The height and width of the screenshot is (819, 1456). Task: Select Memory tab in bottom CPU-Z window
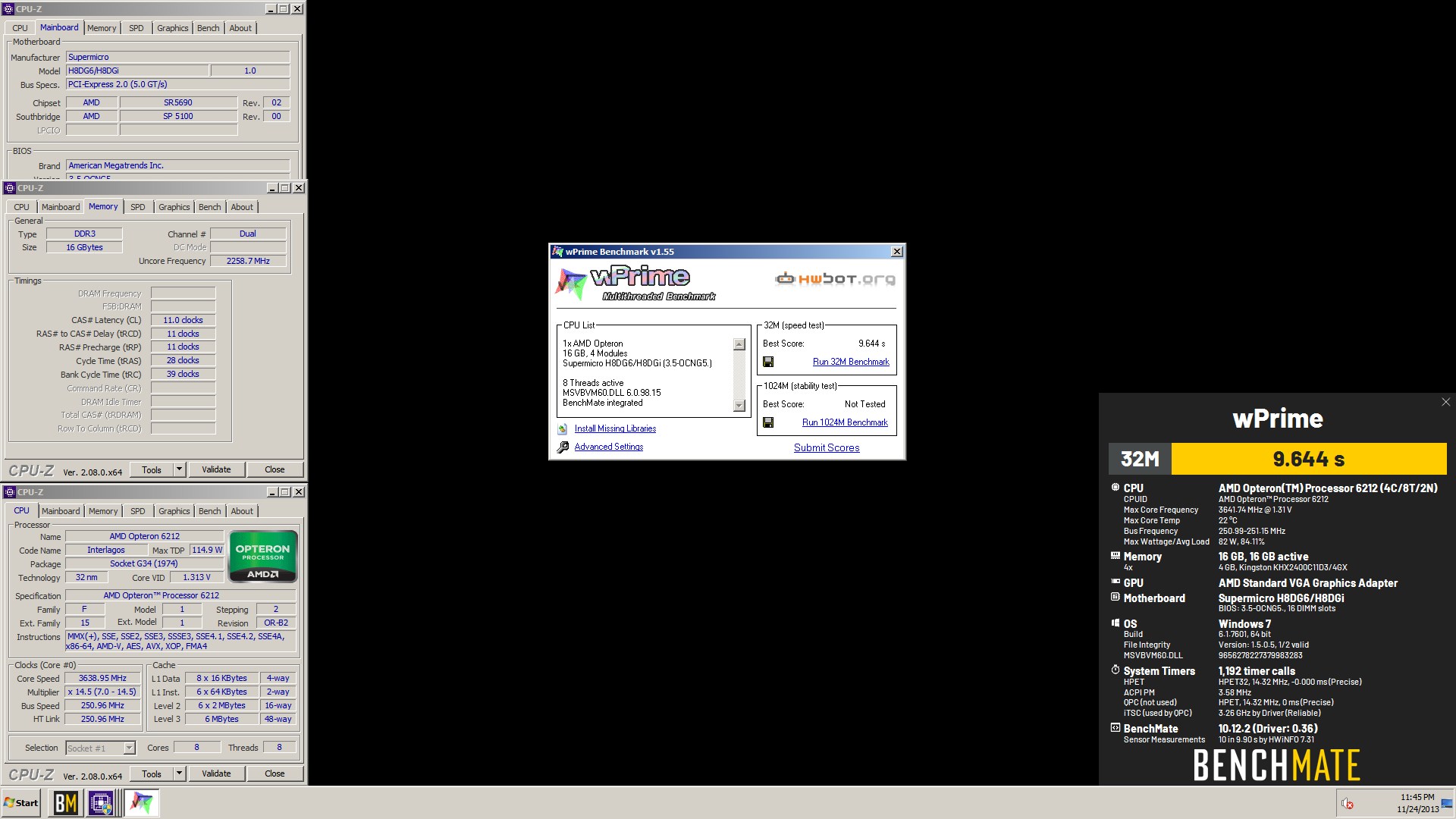[x=103, y=511]
